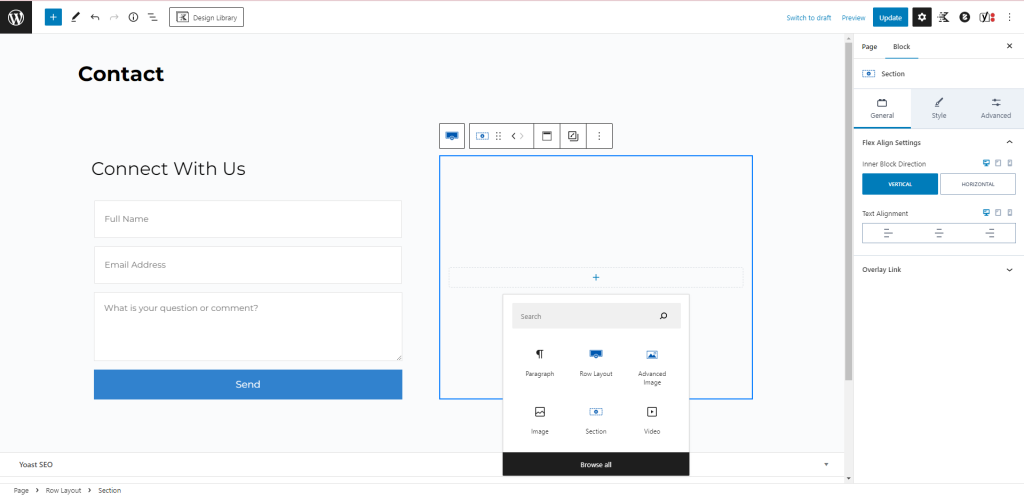This screenshot has height=496, width=1024.
Task: Switch to the Style tab
Action: pos(939,108)
